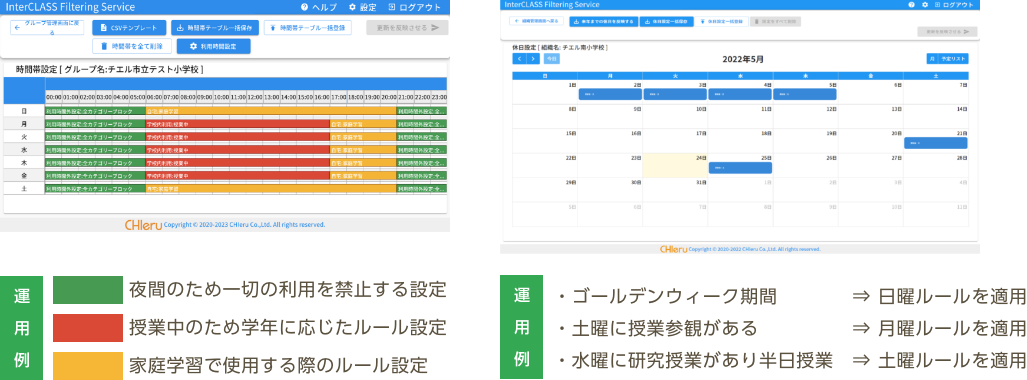Click the CSVテンプレート button

(x=129, y=28)
